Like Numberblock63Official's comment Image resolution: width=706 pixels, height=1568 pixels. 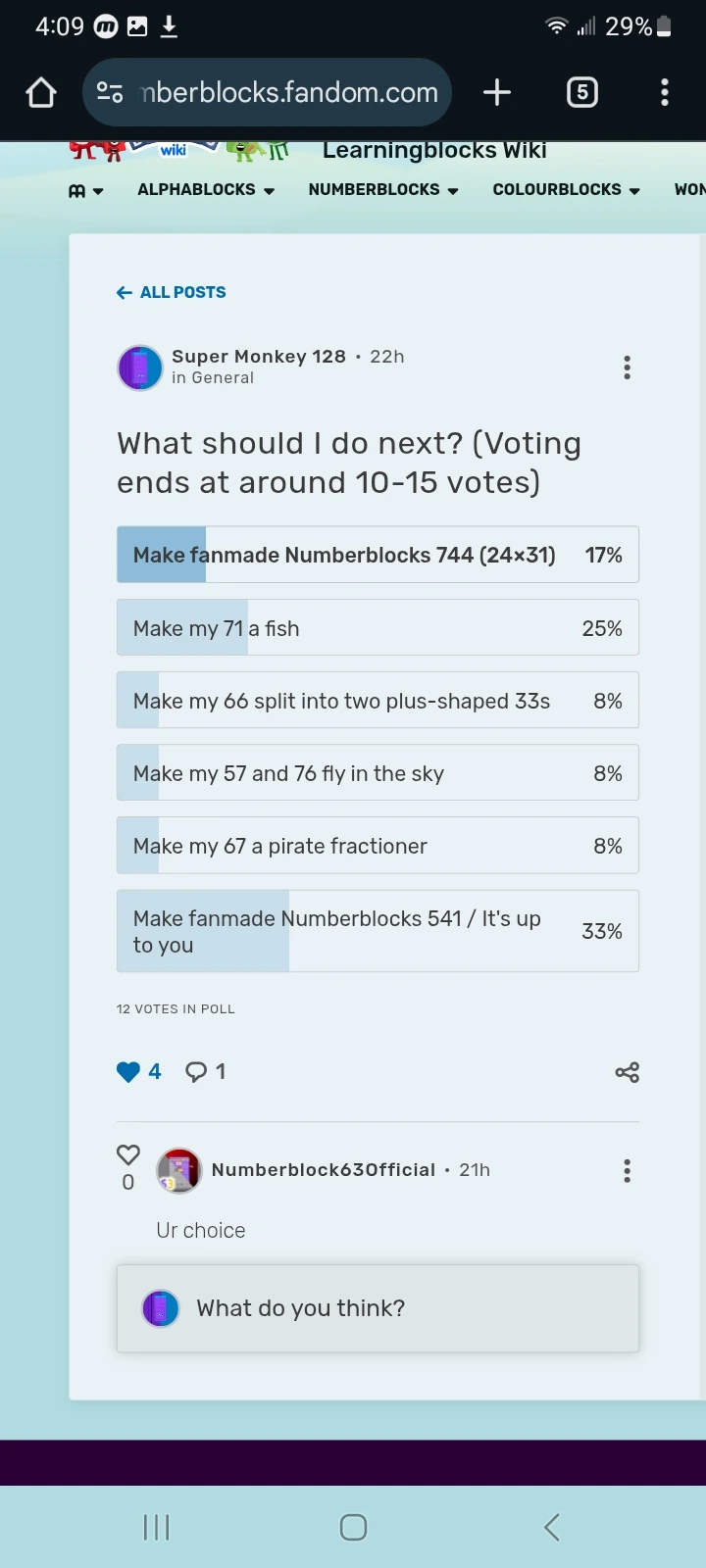pyautogui.click(x=127, y=1154)
